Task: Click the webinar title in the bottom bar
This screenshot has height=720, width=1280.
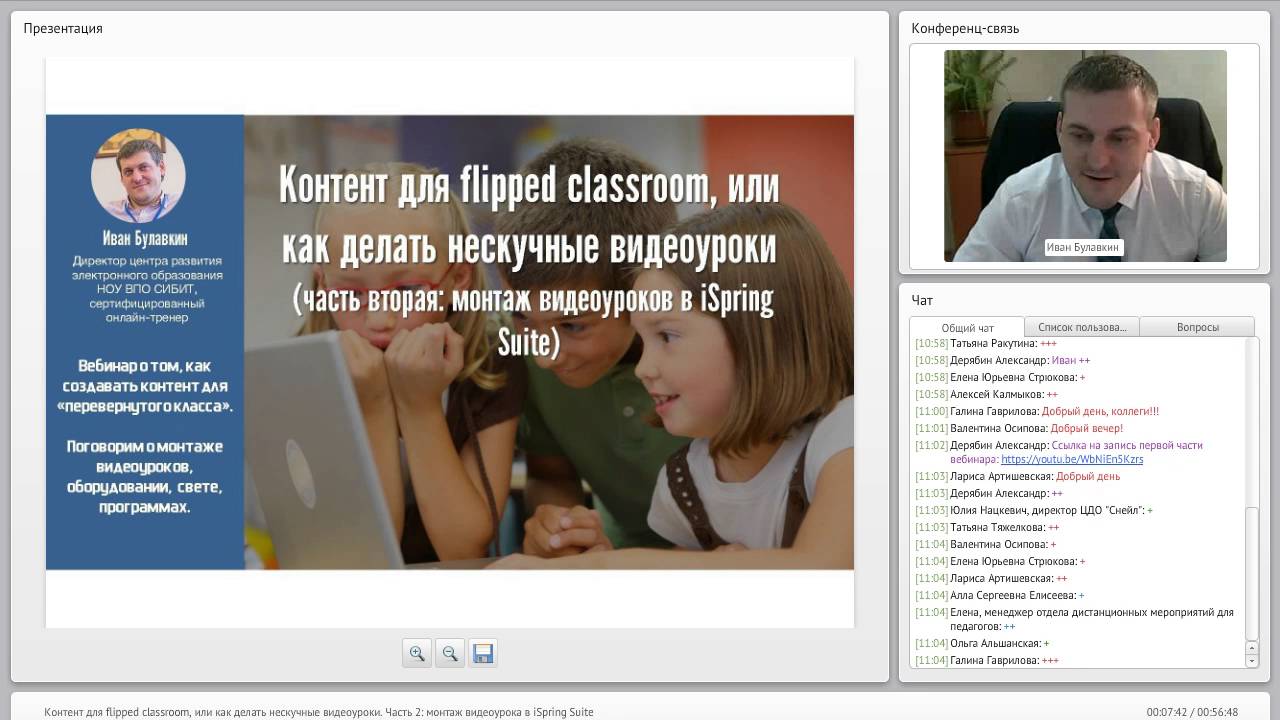Action: point(319,712)
